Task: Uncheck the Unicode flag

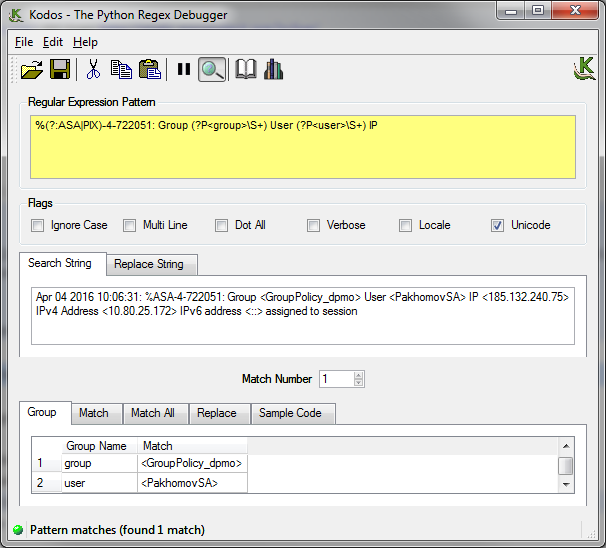Action: 498,225
